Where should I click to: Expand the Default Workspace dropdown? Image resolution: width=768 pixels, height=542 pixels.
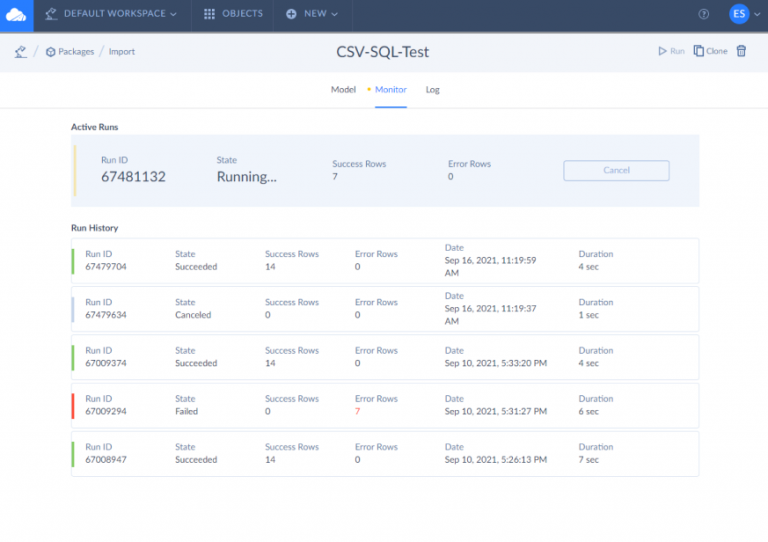[111, 14]
